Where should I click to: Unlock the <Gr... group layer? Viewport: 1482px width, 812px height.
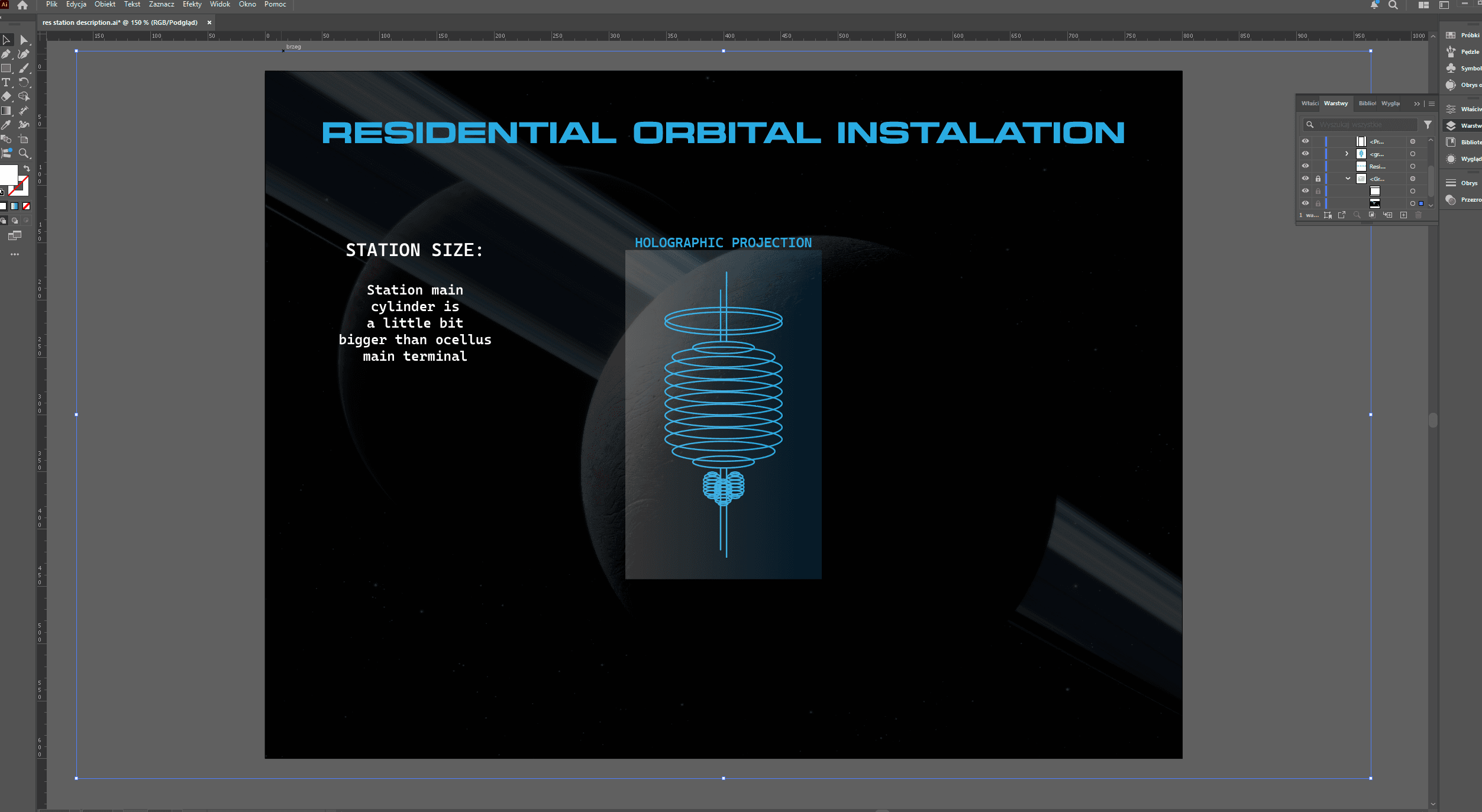point(1318,179)
